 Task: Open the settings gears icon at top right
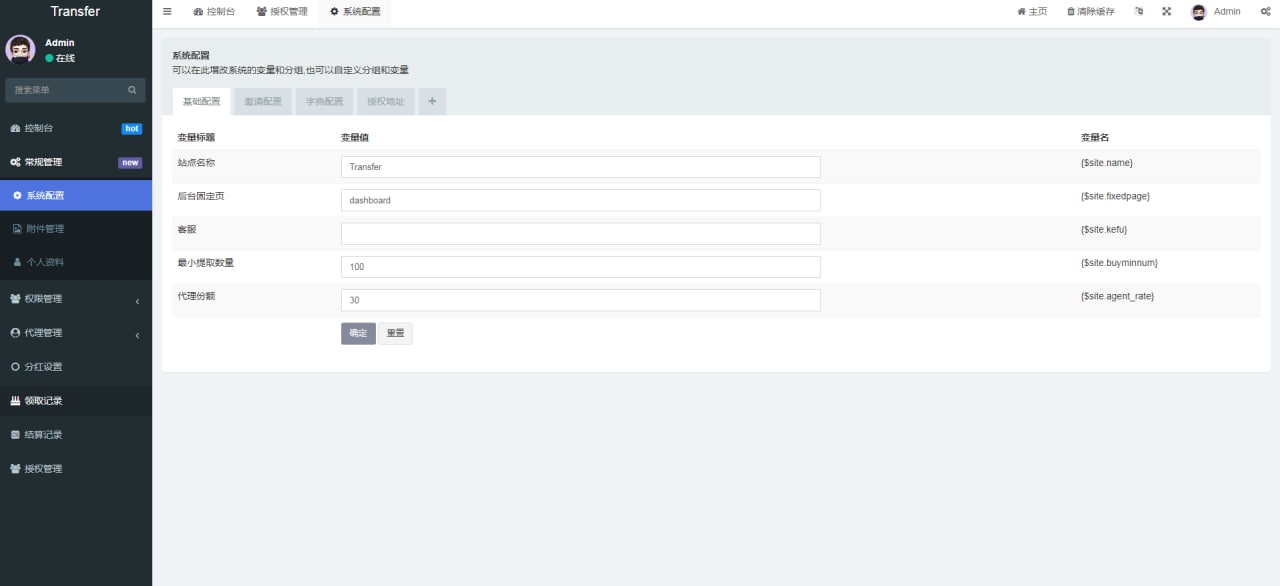pos(1265,12)
